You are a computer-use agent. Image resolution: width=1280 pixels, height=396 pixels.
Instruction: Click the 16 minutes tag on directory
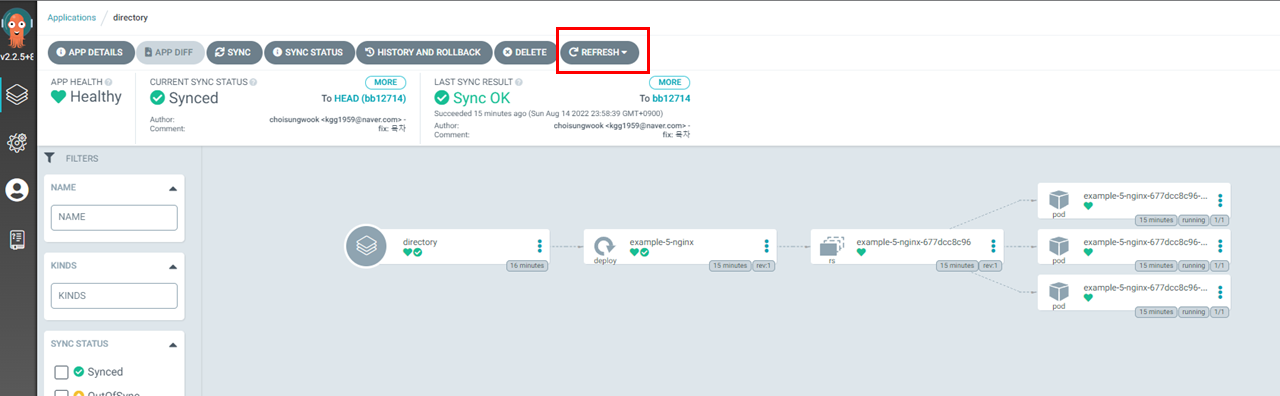(x=526, y=266)
